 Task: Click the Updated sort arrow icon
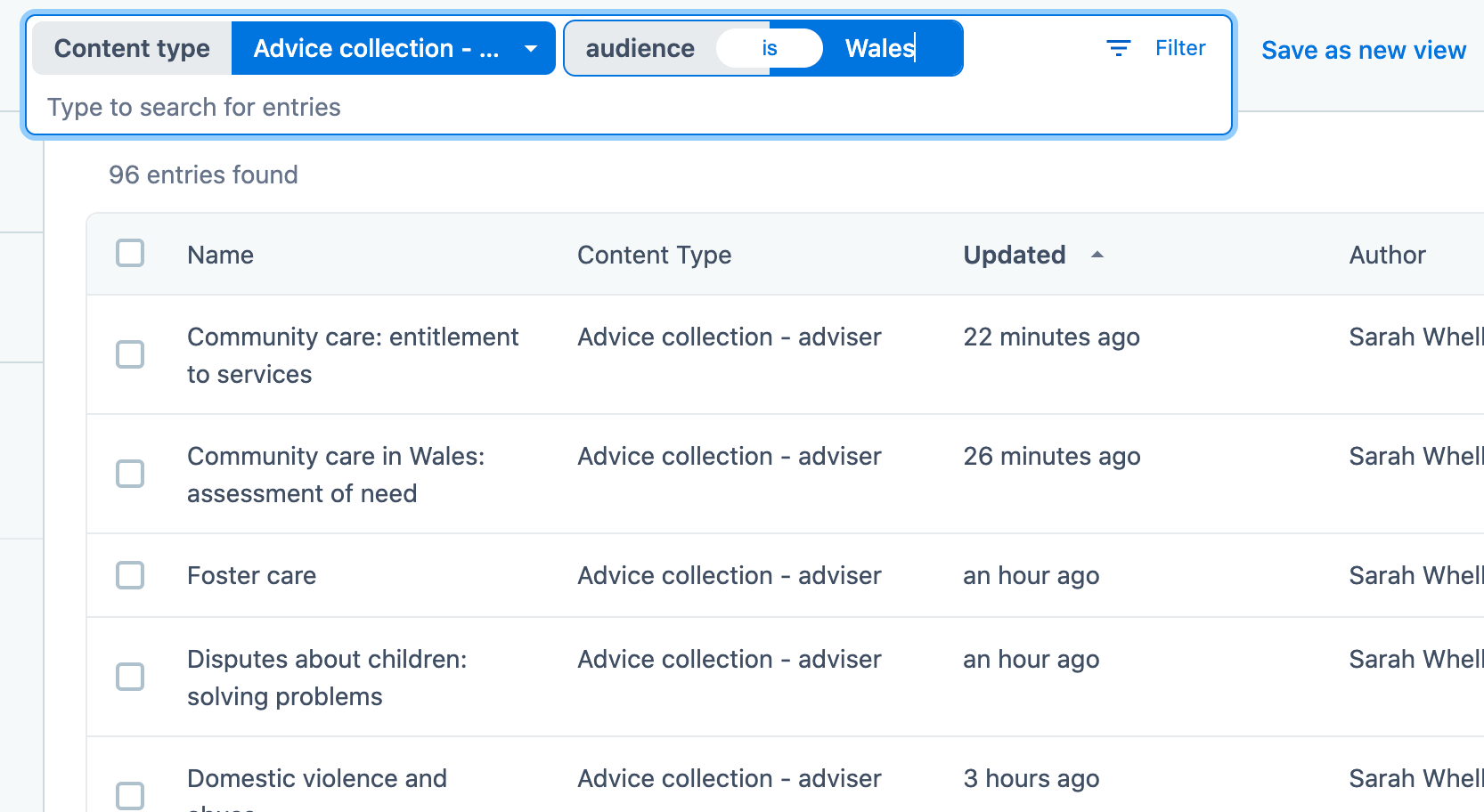pyautogui.click(x=1097, y=255)
